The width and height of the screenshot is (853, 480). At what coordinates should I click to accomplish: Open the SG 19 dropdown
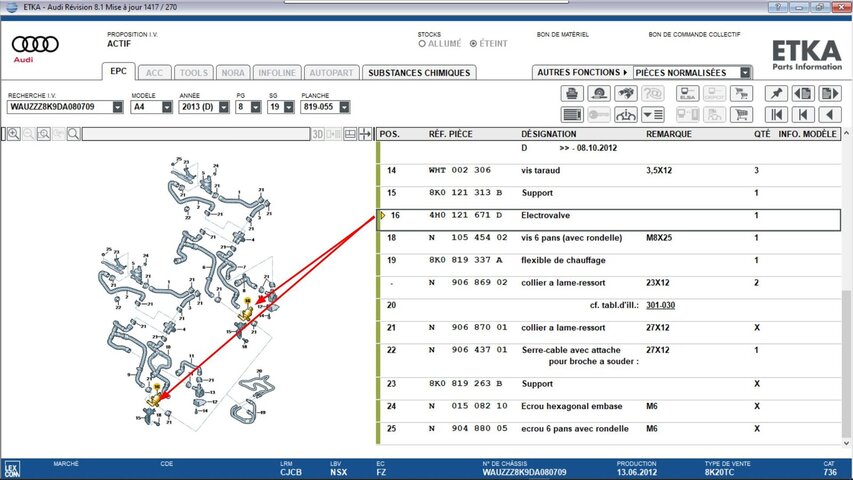289,107
